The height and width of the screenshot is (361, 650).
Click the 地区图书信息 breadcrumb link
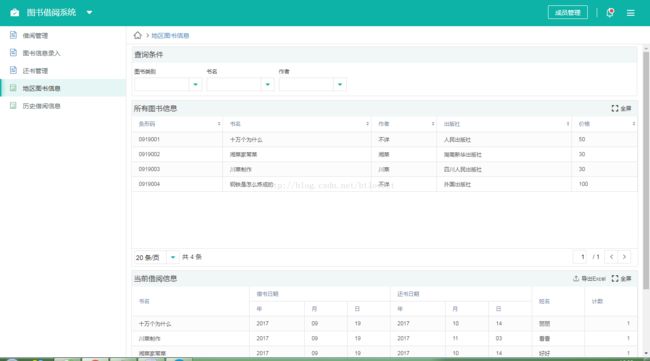coord(170,36)
